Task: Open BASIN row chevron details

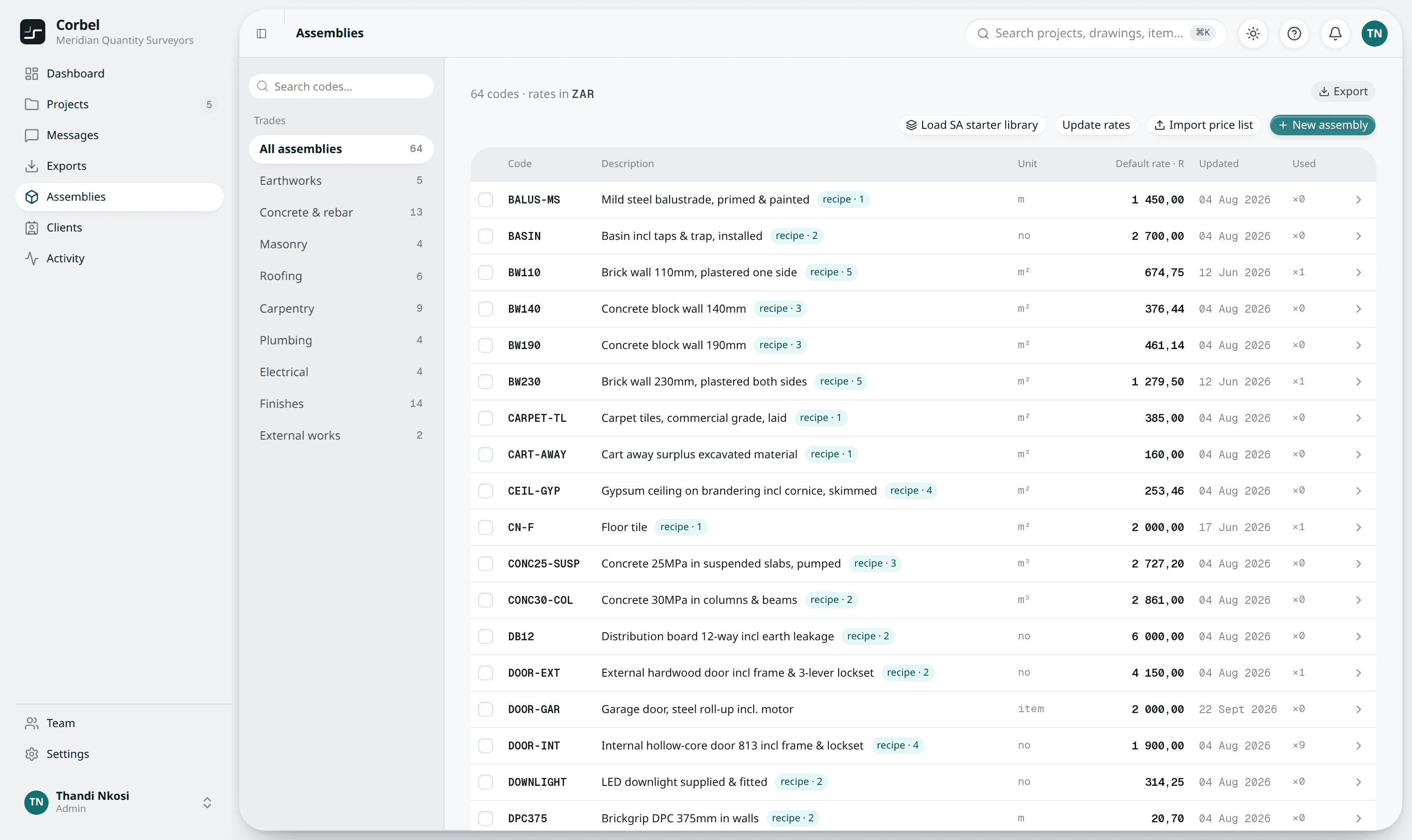Action: click(x=1358, y=236)
